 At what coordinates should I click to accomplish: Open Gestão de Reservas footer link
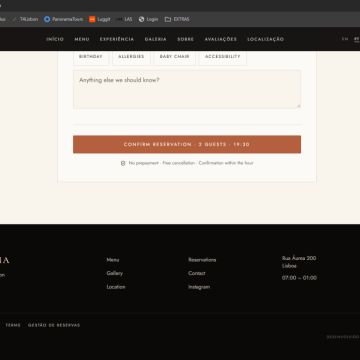54,325
